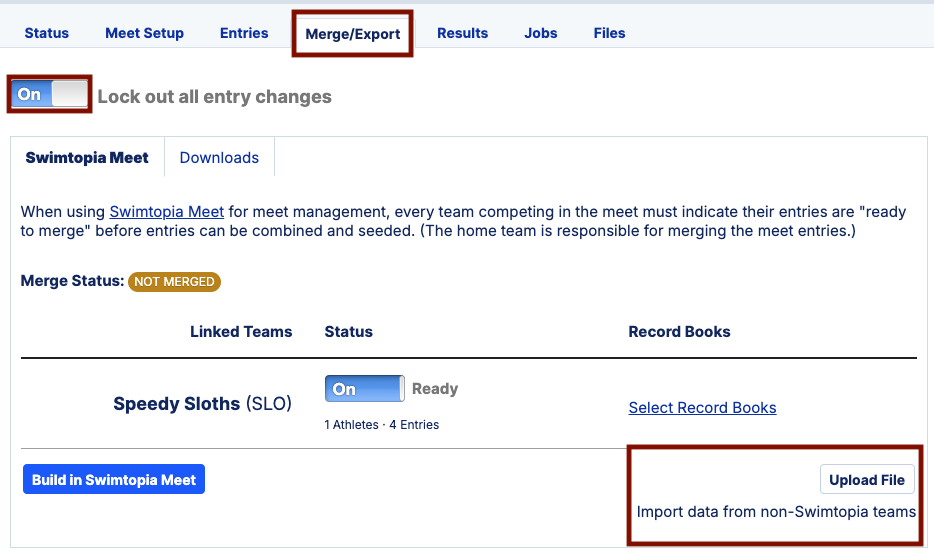Open the Entries tab

click(x=244, y=33)
